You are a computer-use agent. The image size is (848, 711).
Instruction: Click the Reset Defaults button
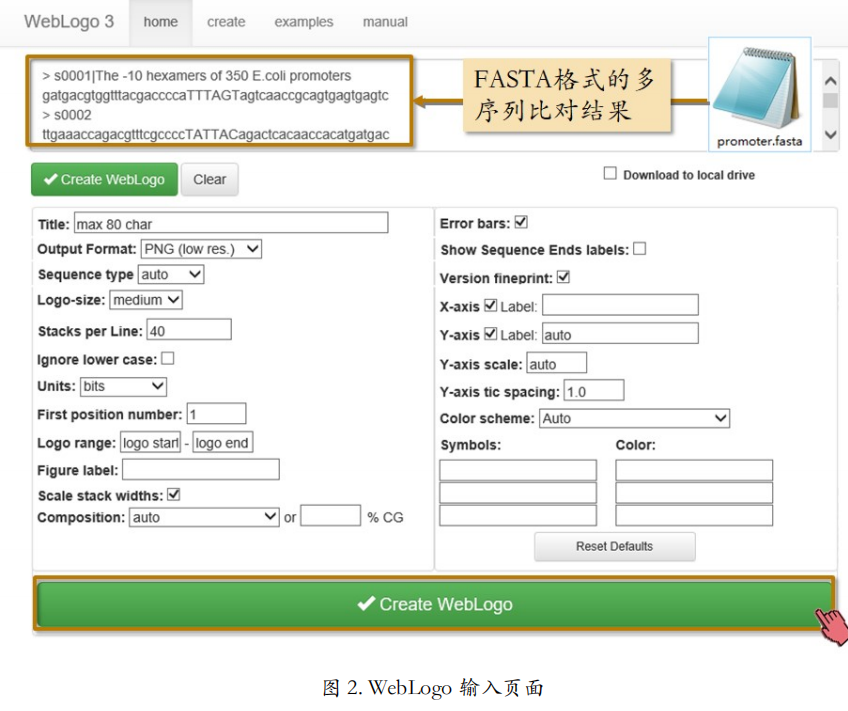(614, 547)
